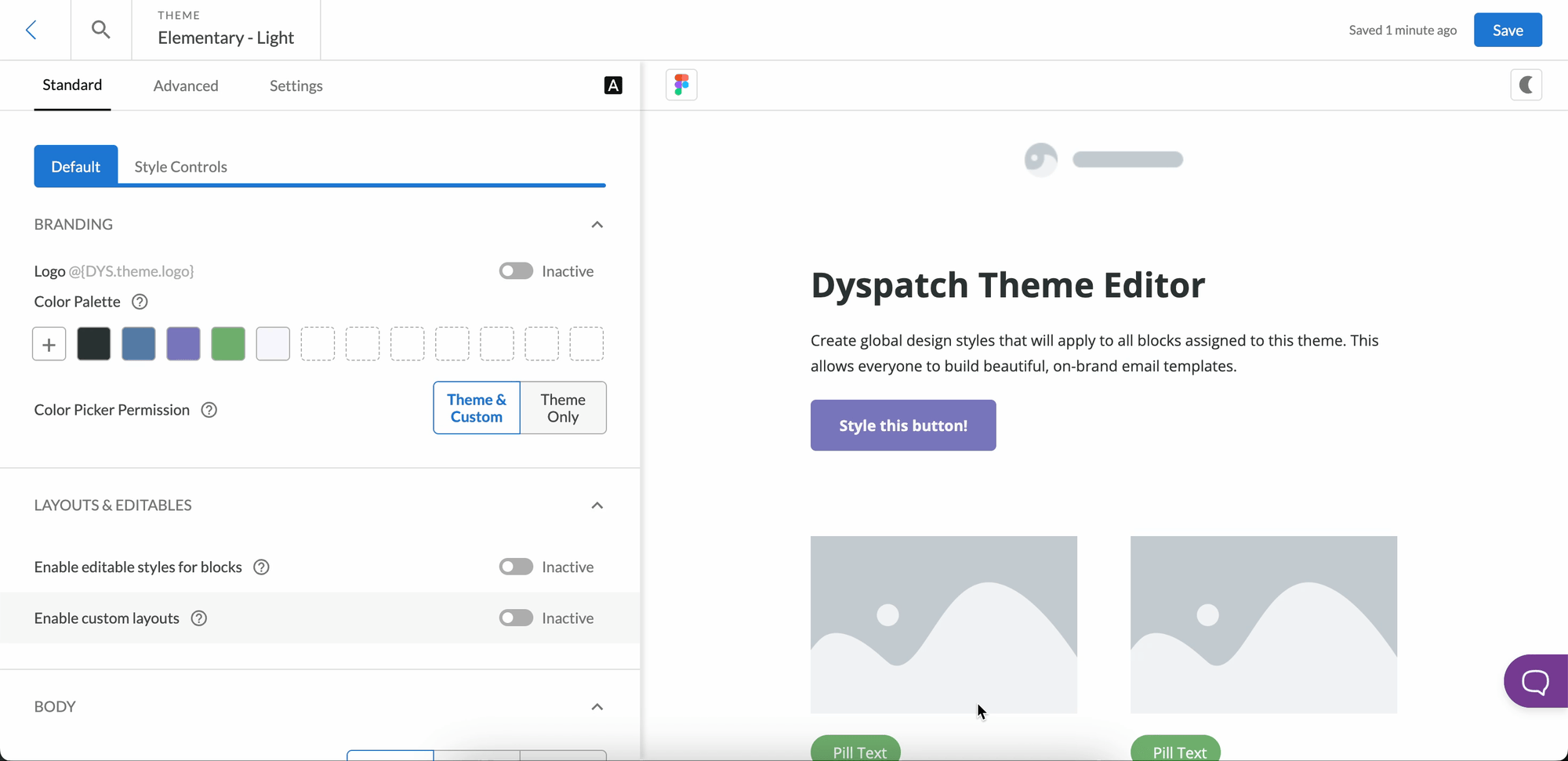Enable editable styles for blocks
Screen dimensions: 1568x761
click(516, 567)
